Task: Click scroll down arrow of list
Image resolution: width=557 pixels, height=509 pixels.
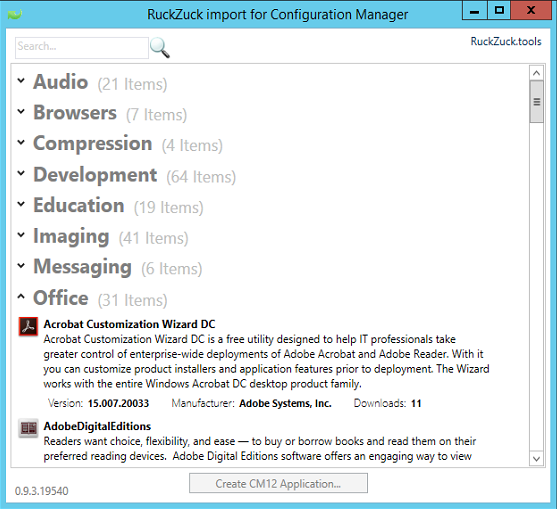Action: click(536, 459)
